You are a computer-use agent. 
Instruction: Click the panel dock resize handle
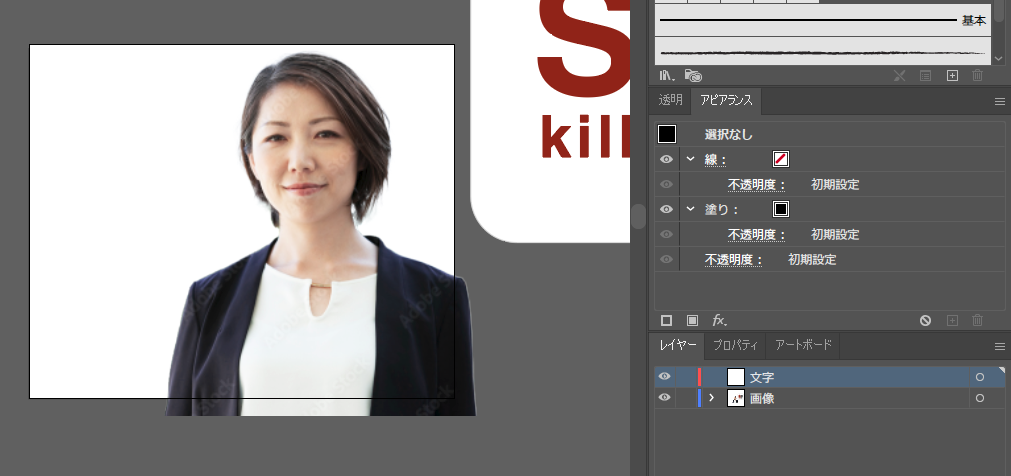638,217
